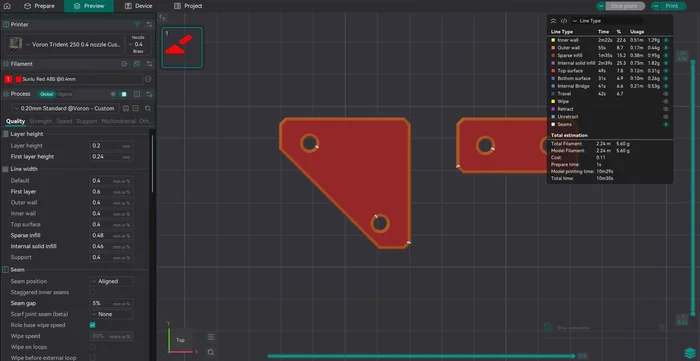
Task: Open Slice plate dropdown arrow
Action: [601, 6]
